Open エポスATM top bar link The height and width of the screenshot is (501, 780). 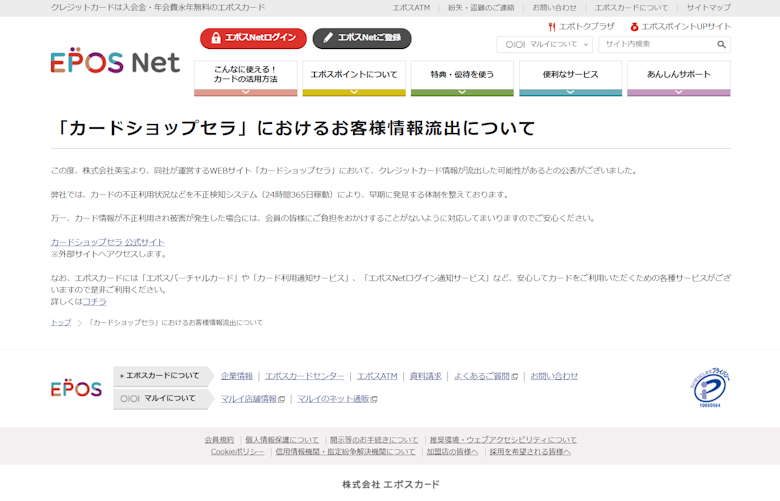pos(411,8)
